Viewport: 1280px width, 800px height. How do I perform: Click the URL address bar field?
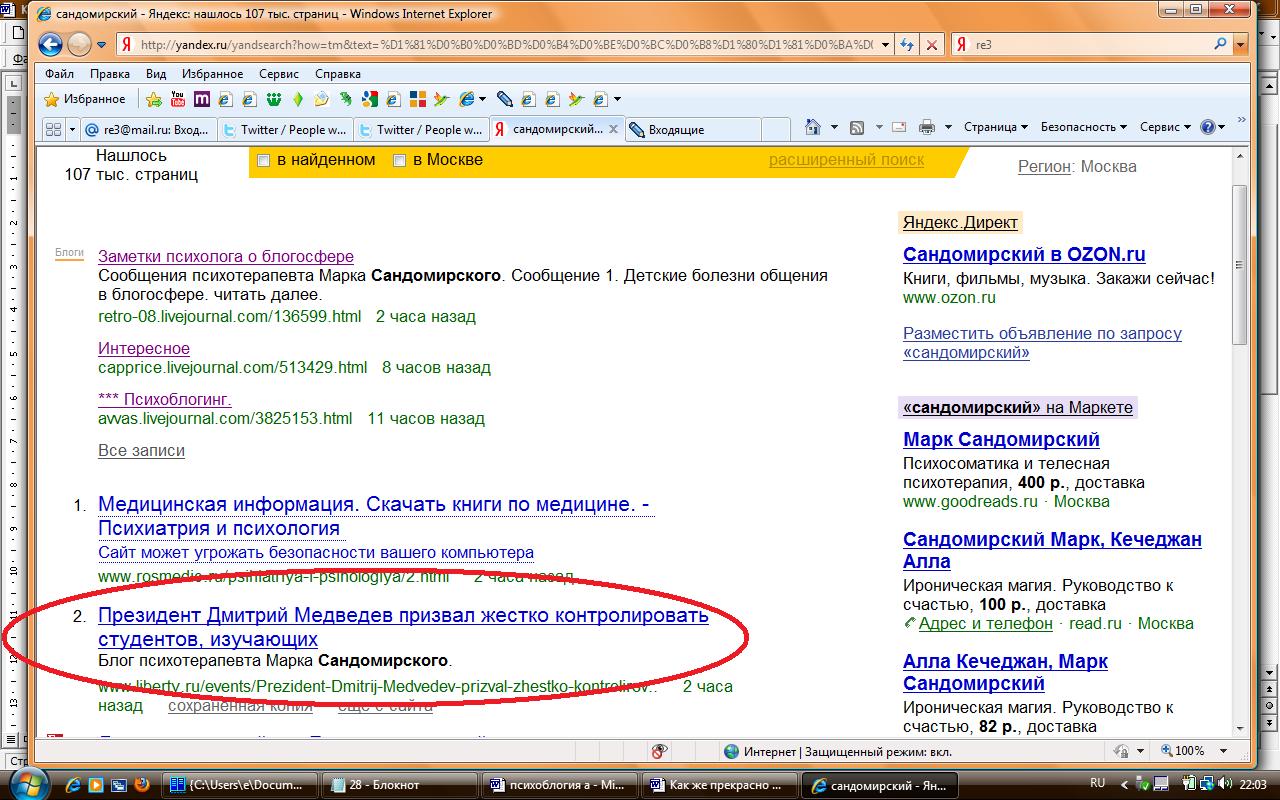click(x=508, y=45)
